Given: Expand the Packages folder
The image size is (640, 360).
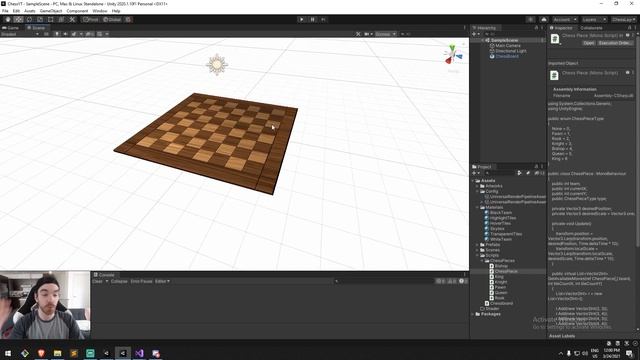Looking at the screenshot, I should (473, 314).
